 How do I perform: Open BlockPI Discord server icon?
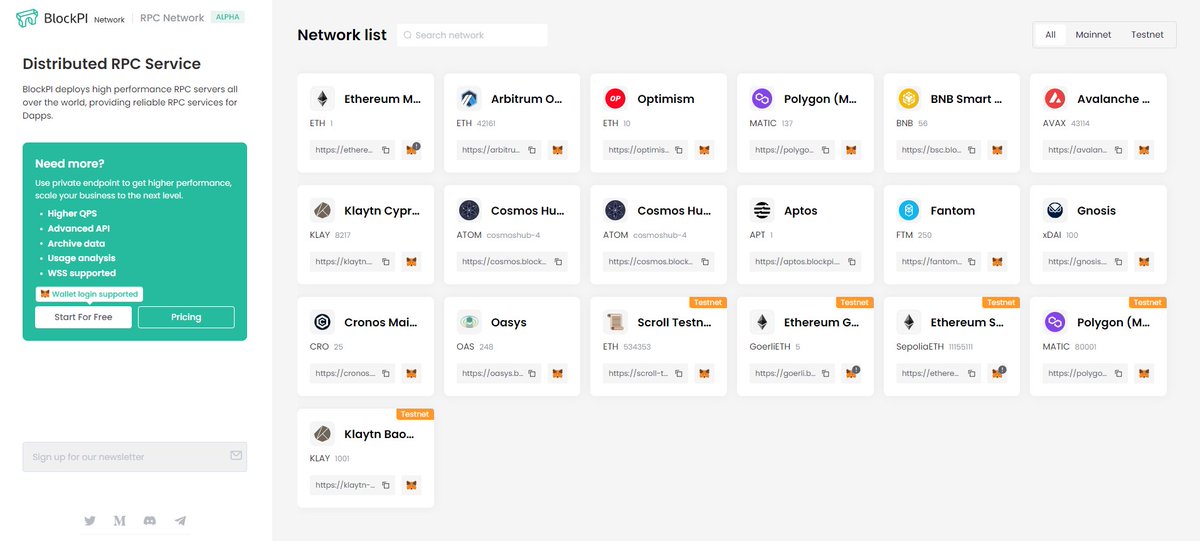coord(150,521)
